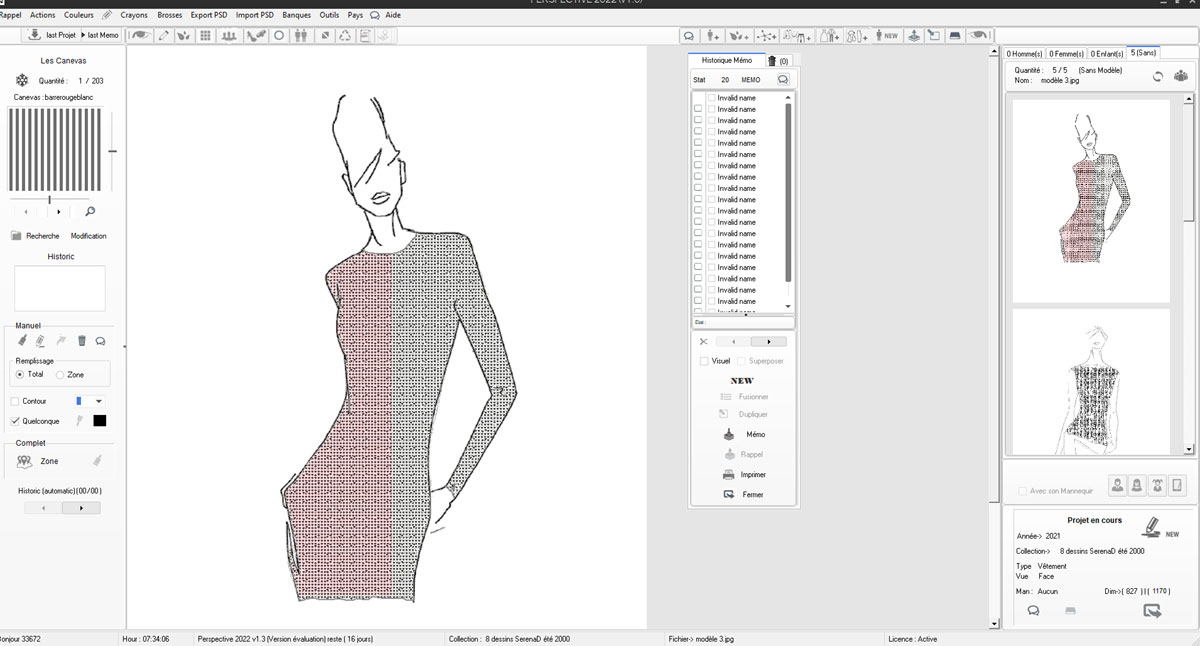Enable the Contour checkbox
This screenshot has width=1200, height=646.
tap(15, 401)
